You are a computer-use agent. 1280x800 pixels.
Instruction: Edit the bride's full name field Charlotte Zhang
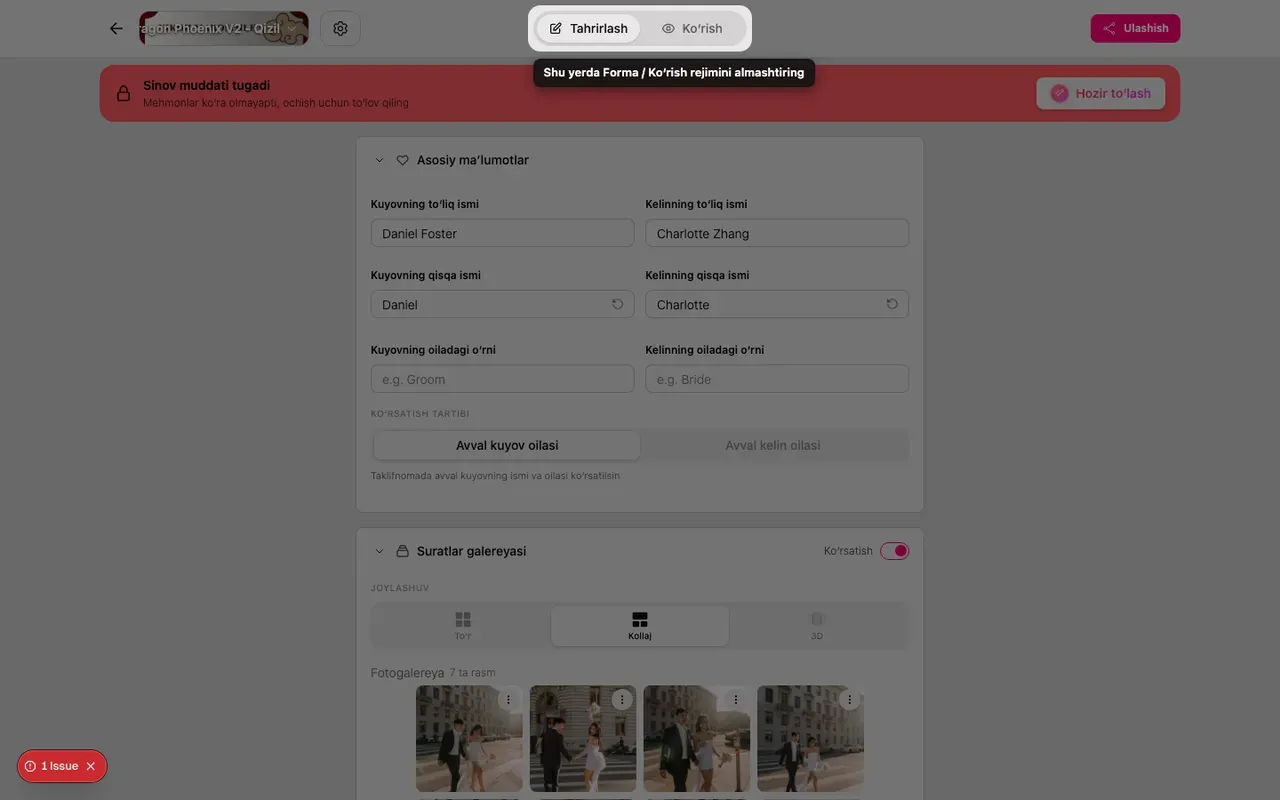(x=777, y=233)
